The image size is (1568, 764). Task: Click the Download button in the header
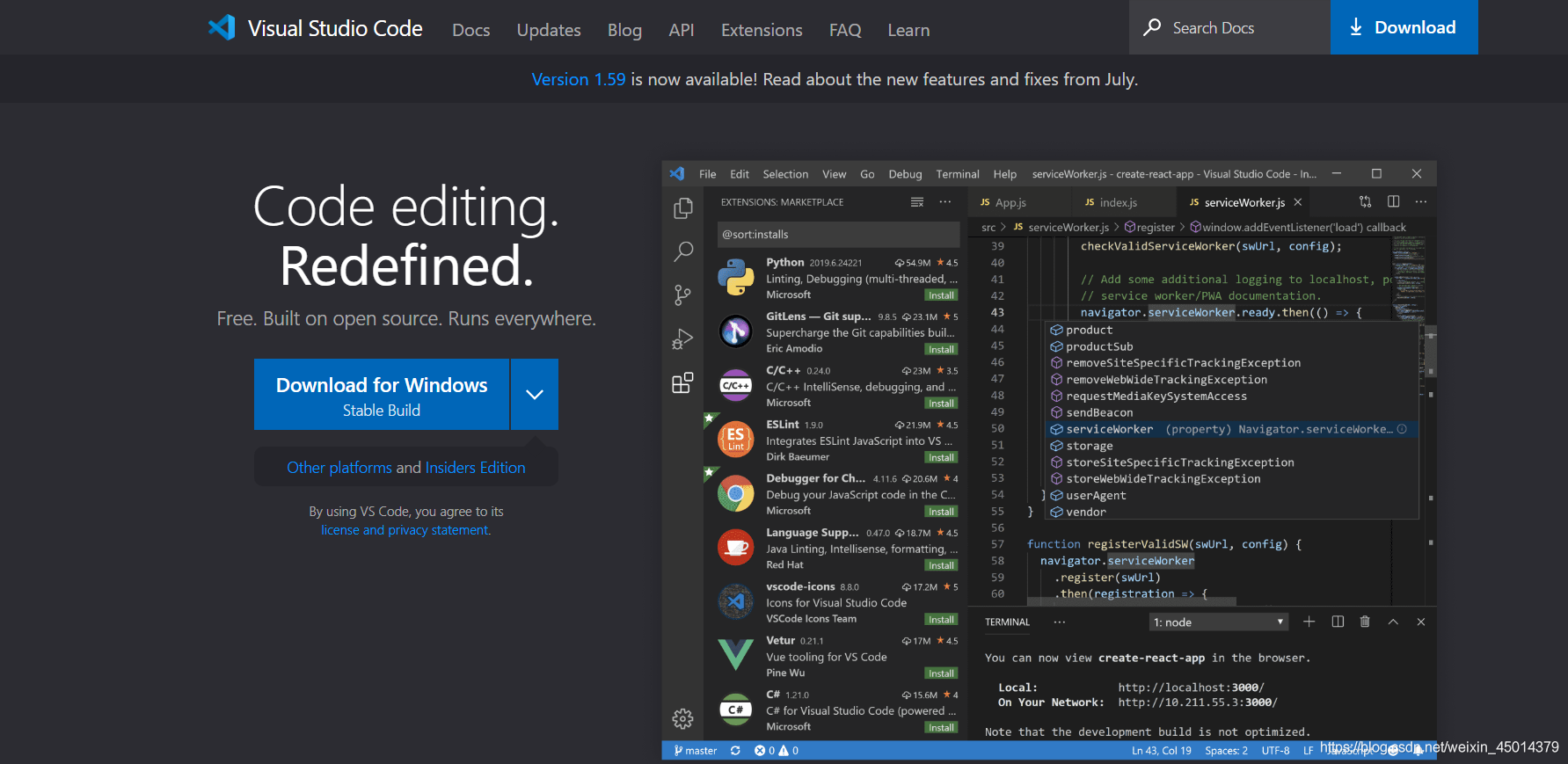(1404, 27)
